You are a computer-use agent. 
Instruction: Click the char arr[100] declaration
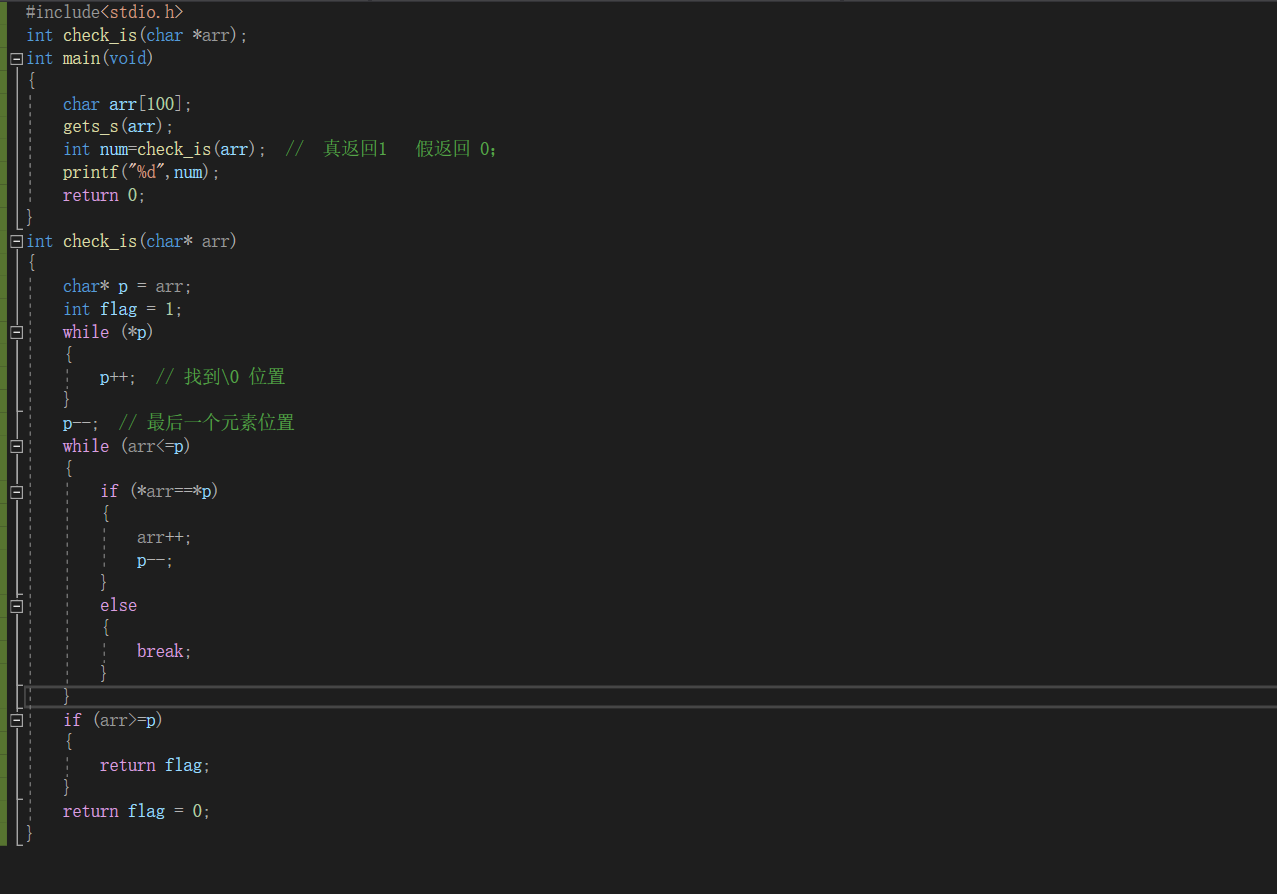point(126,104)
